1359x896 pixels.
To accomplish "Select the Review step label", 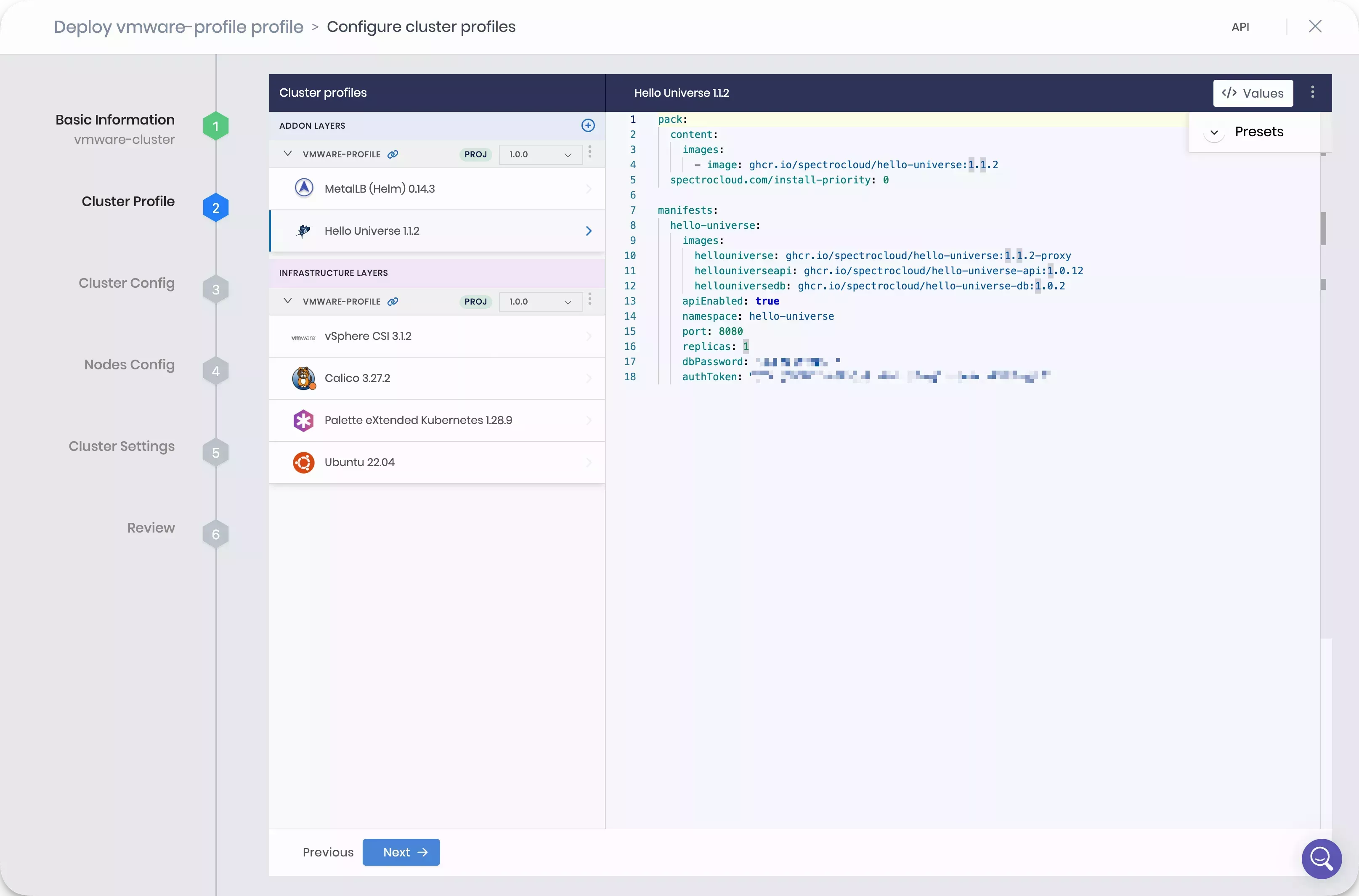I will (151, 528).
